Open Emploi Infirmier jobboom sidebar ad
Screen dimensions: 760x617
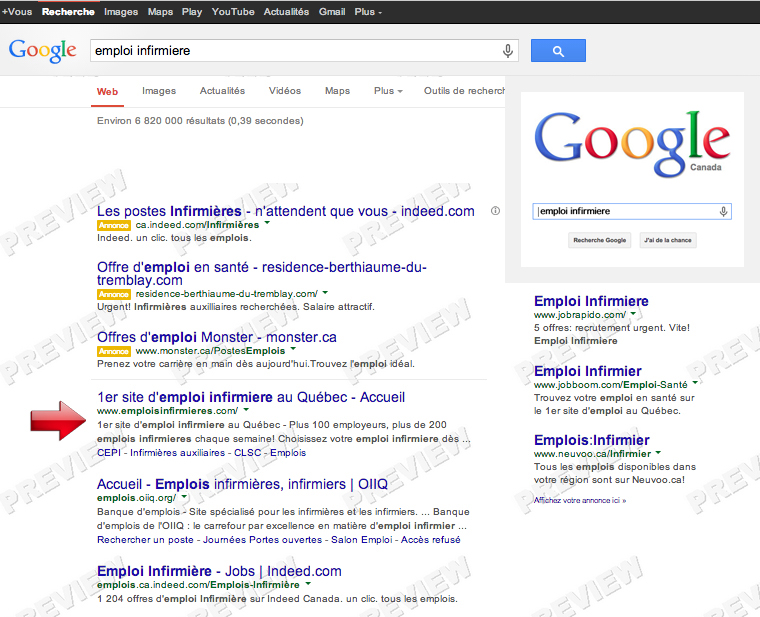click(587, 371)
